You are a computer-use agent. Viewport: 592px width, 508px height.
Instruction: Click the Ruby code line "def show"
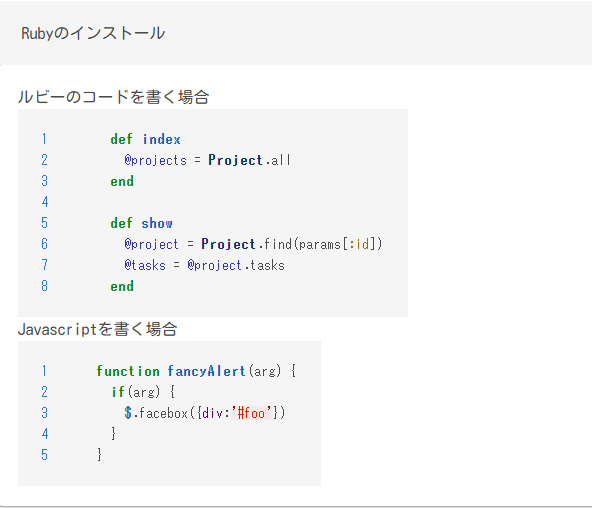[141, 223]
